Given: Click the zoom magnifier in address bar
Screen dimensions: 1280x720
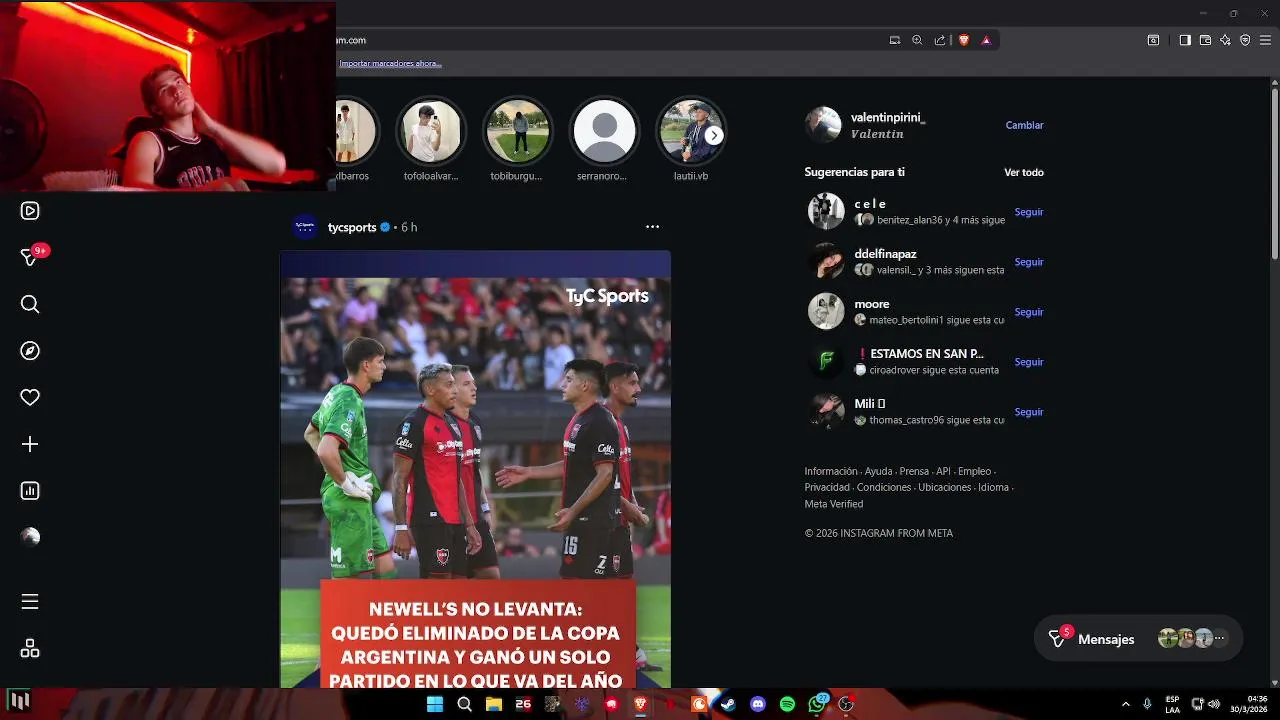Looking at the screenshot, I should 917,40.
